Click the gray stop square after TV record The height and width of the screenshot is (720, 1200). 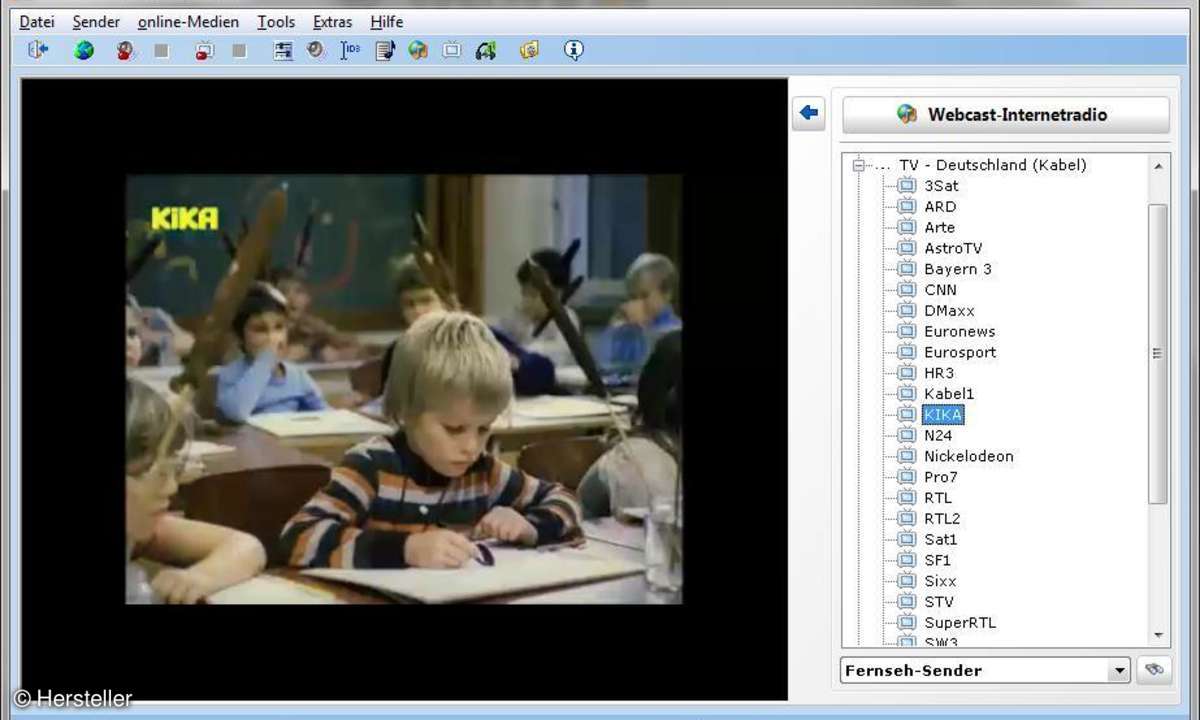240,50
